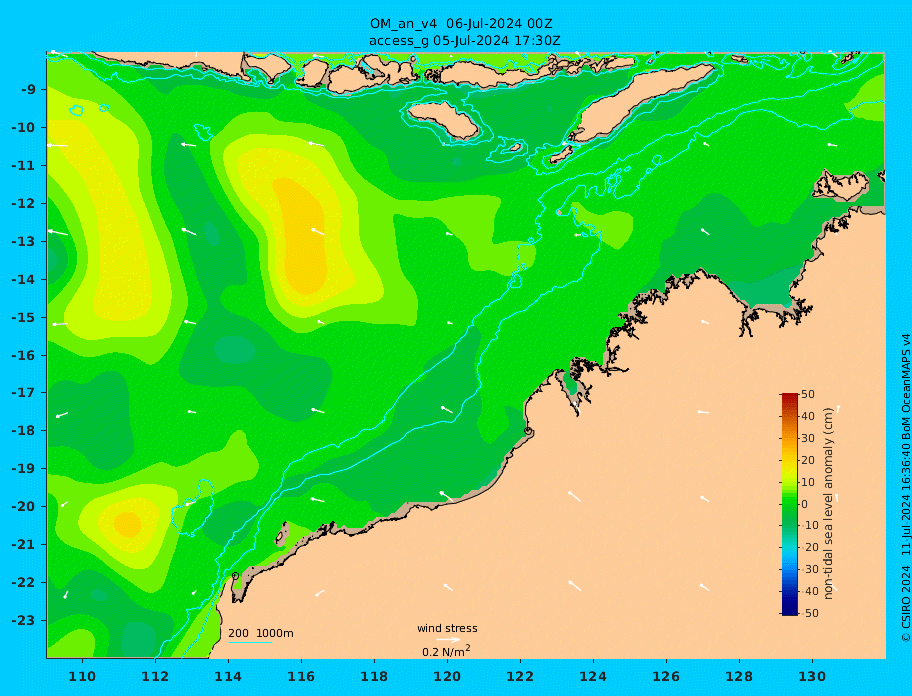Click the wind stress reference arrow
This screenshot has width=912, height=696.
pyautogui.click(x=448, y=640)
